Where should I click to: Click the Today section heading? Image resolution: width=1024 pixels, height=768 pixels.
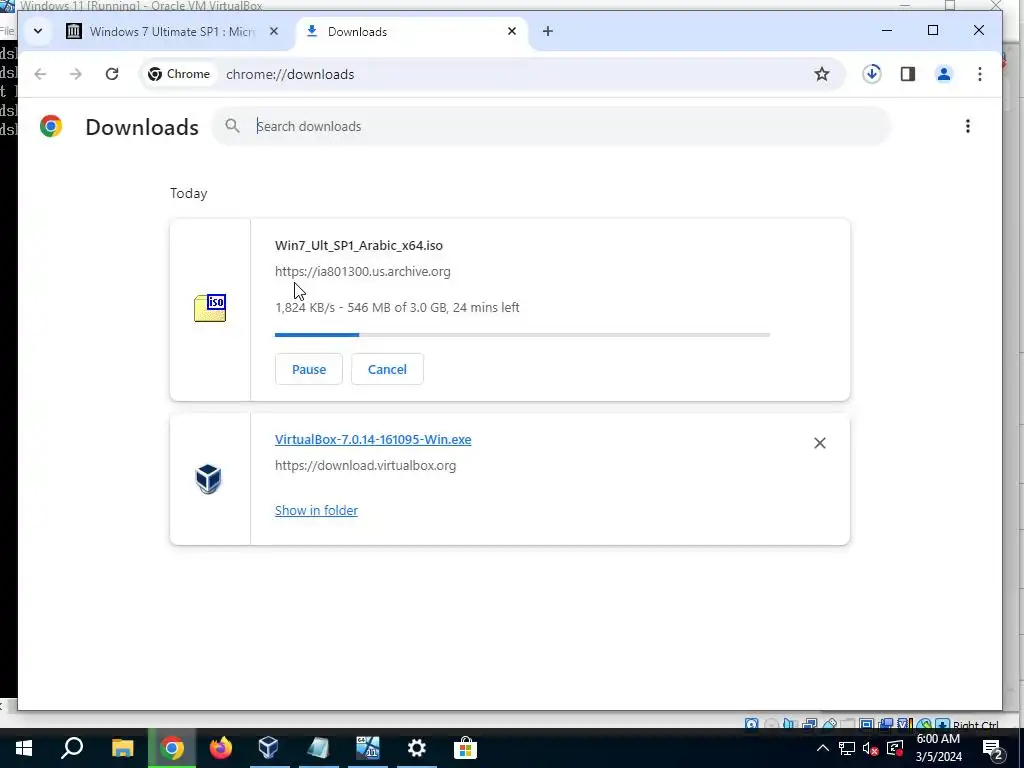point(189,193)
